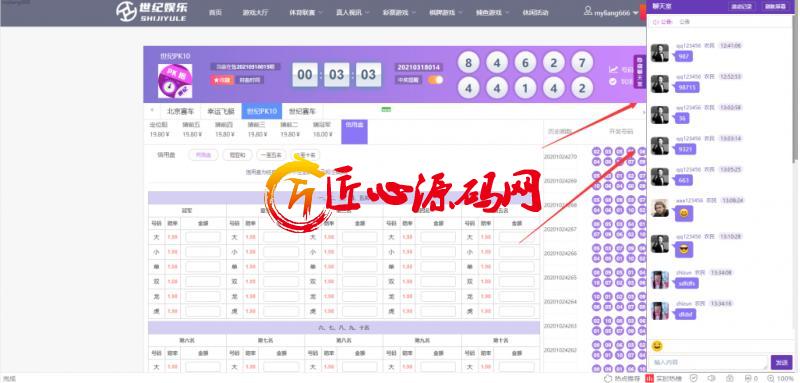Viewport: 800px width, 383px height.
Task: Click the trend chart icon beside lottery balls
Action: click(613, 69)
